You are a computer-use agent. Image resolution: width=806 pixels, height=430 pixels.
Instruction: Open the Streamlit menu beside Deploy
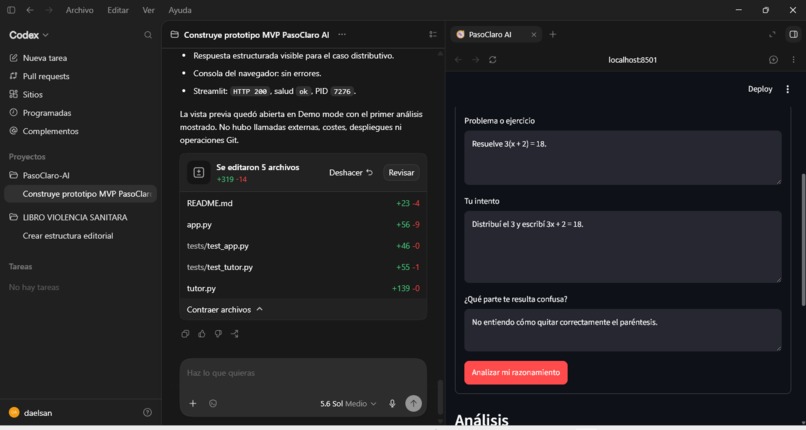pos(787,89)
